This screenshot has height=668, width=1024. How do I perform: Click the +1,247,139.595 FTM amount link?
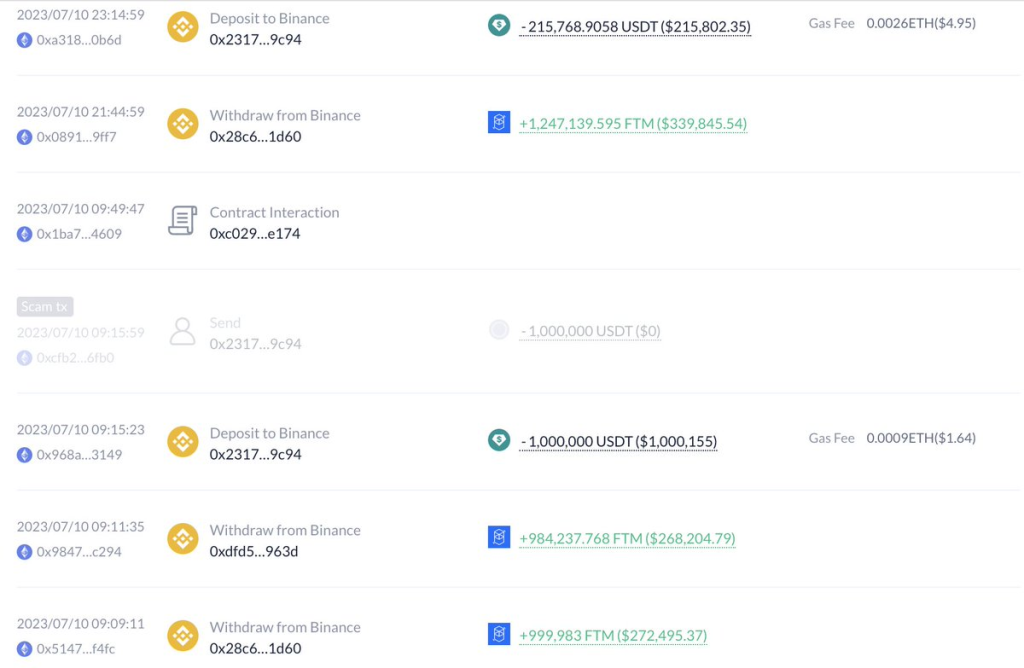coord(632,124)
